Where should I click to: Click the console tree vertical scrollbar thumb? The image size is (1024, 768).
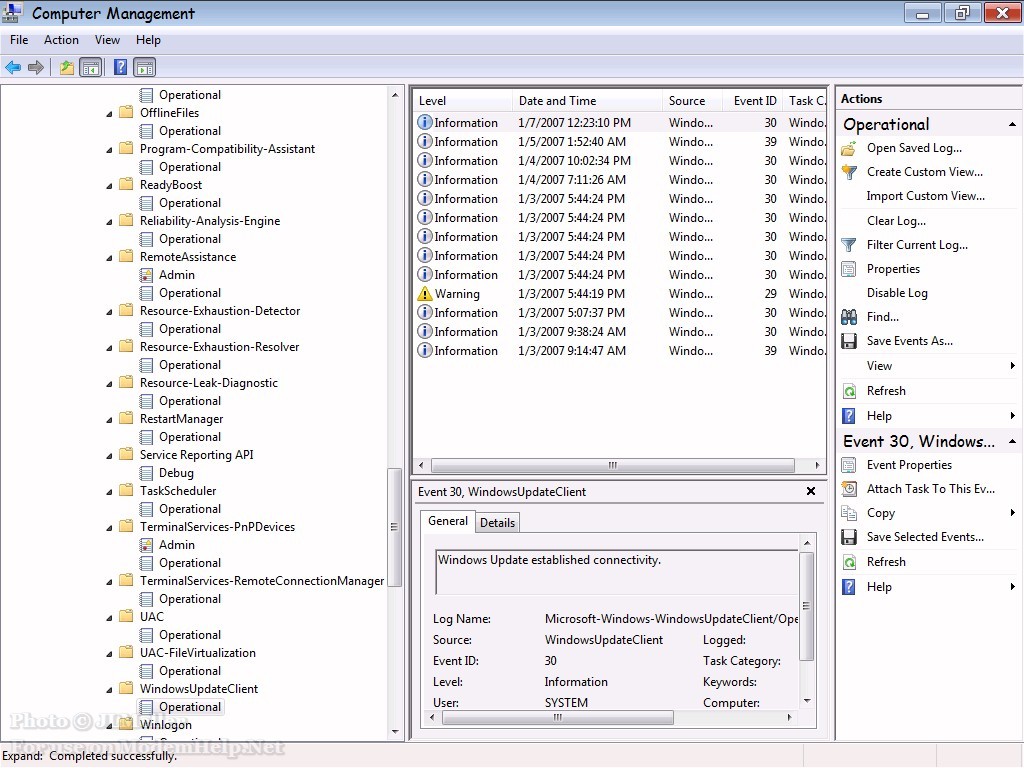point(394,528)
